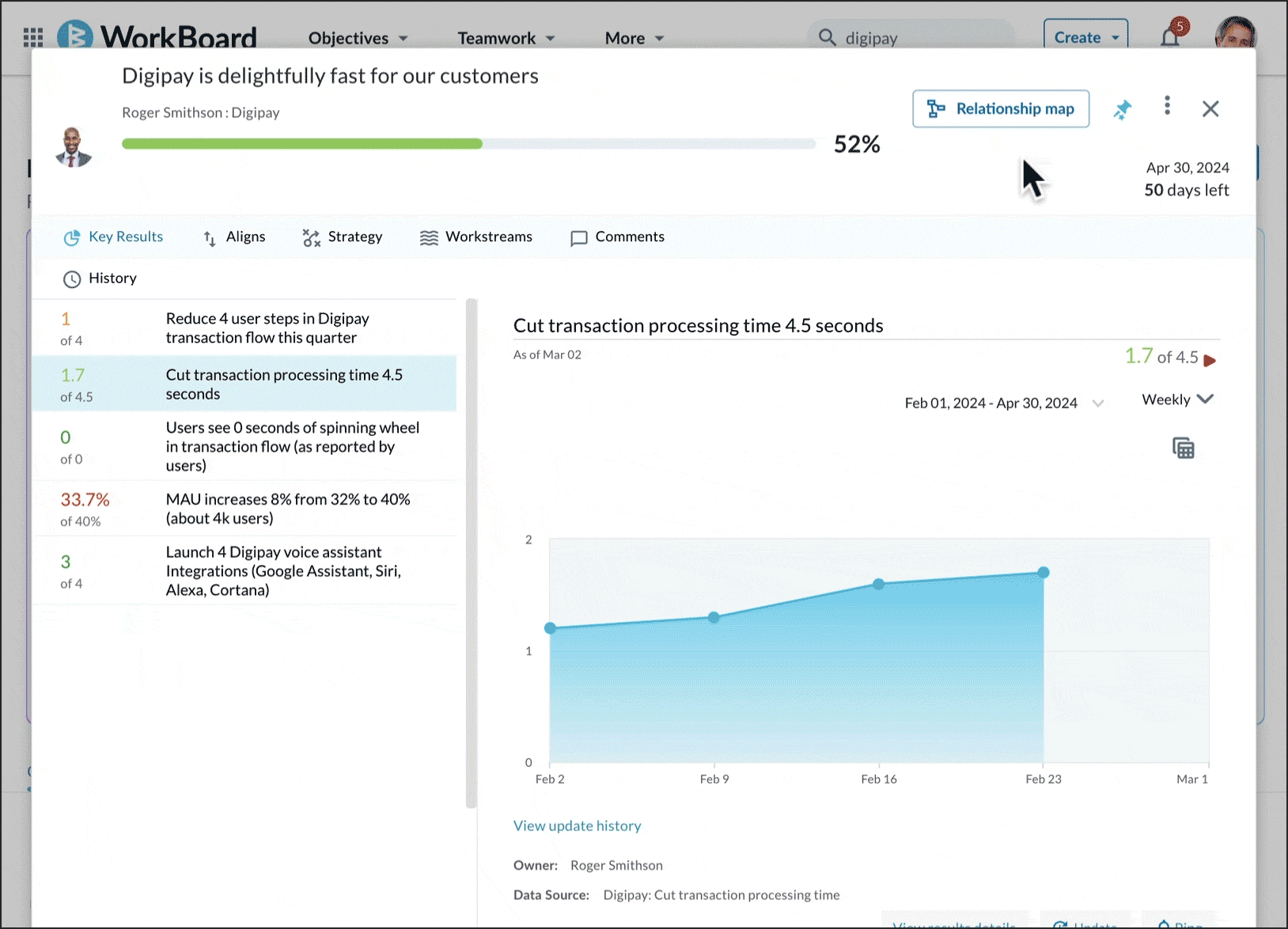Click the Apr 30, 2024 due date
Viewport: 1288px width, 929px height.
(1188, 168)
